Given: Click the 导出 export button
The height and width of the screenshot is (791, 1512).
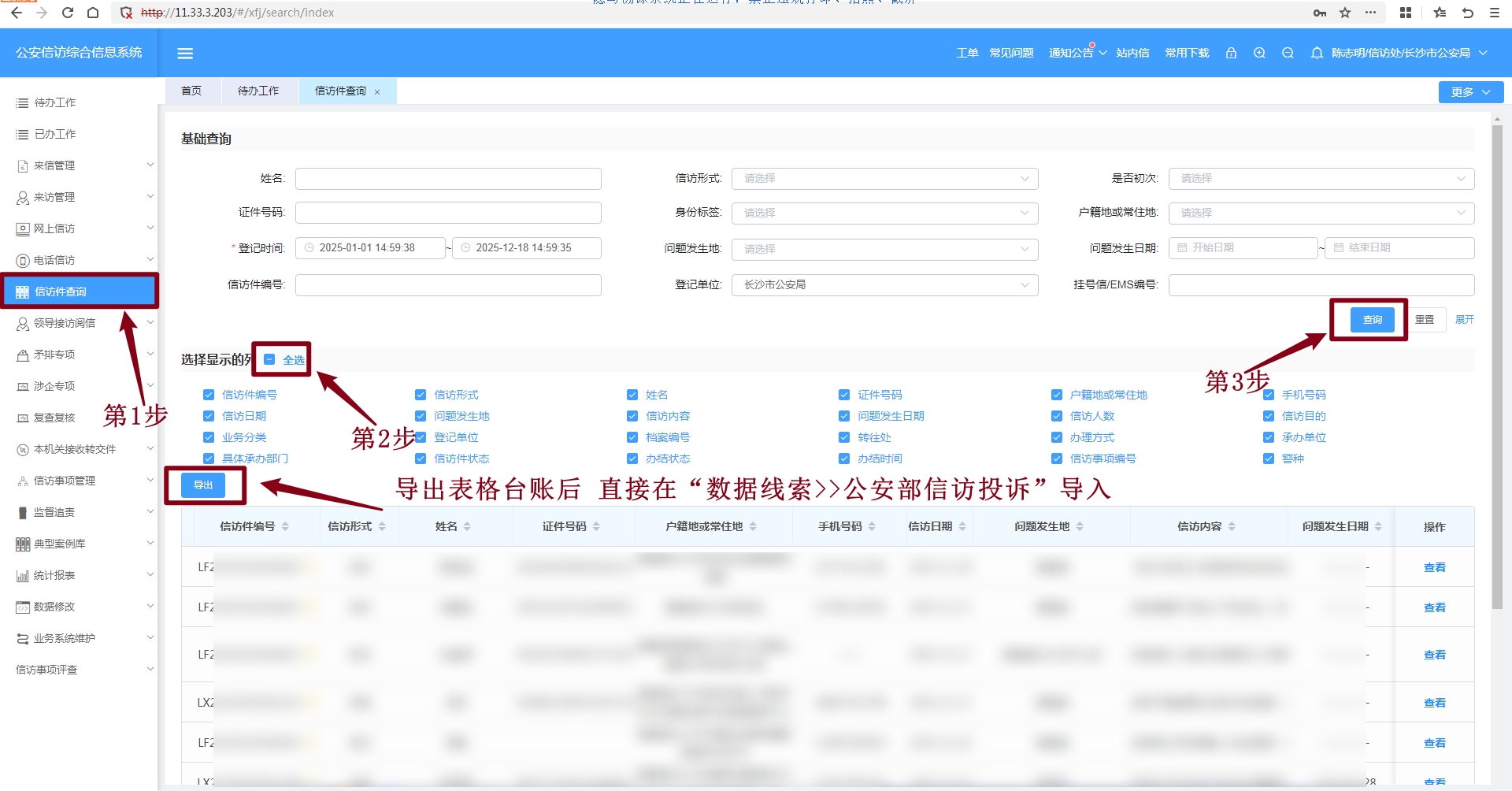Looking at the screenshot, I should pos(203,485).
